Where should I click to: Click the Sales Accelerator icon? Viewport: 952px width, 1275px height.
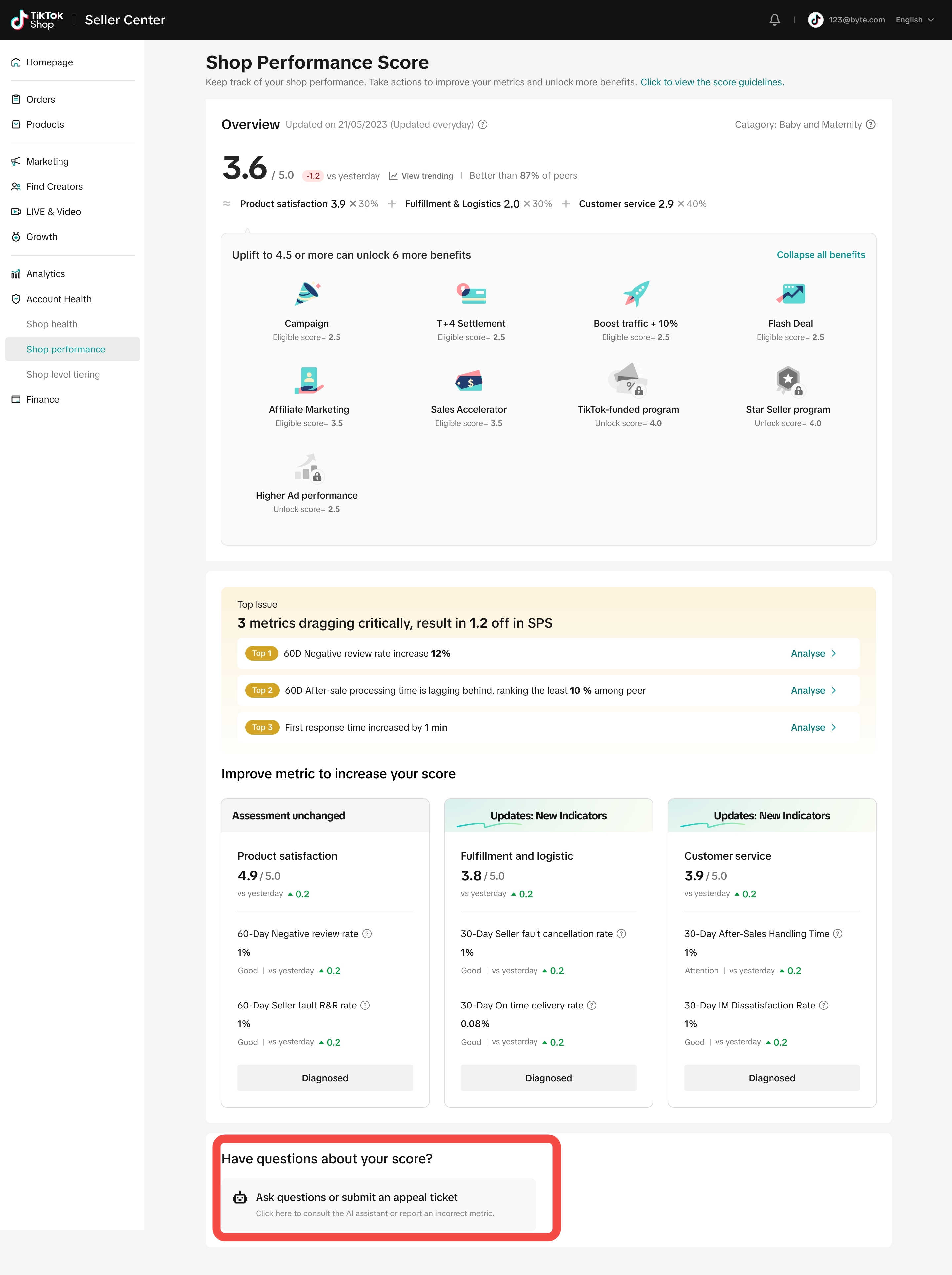(469, 381)
